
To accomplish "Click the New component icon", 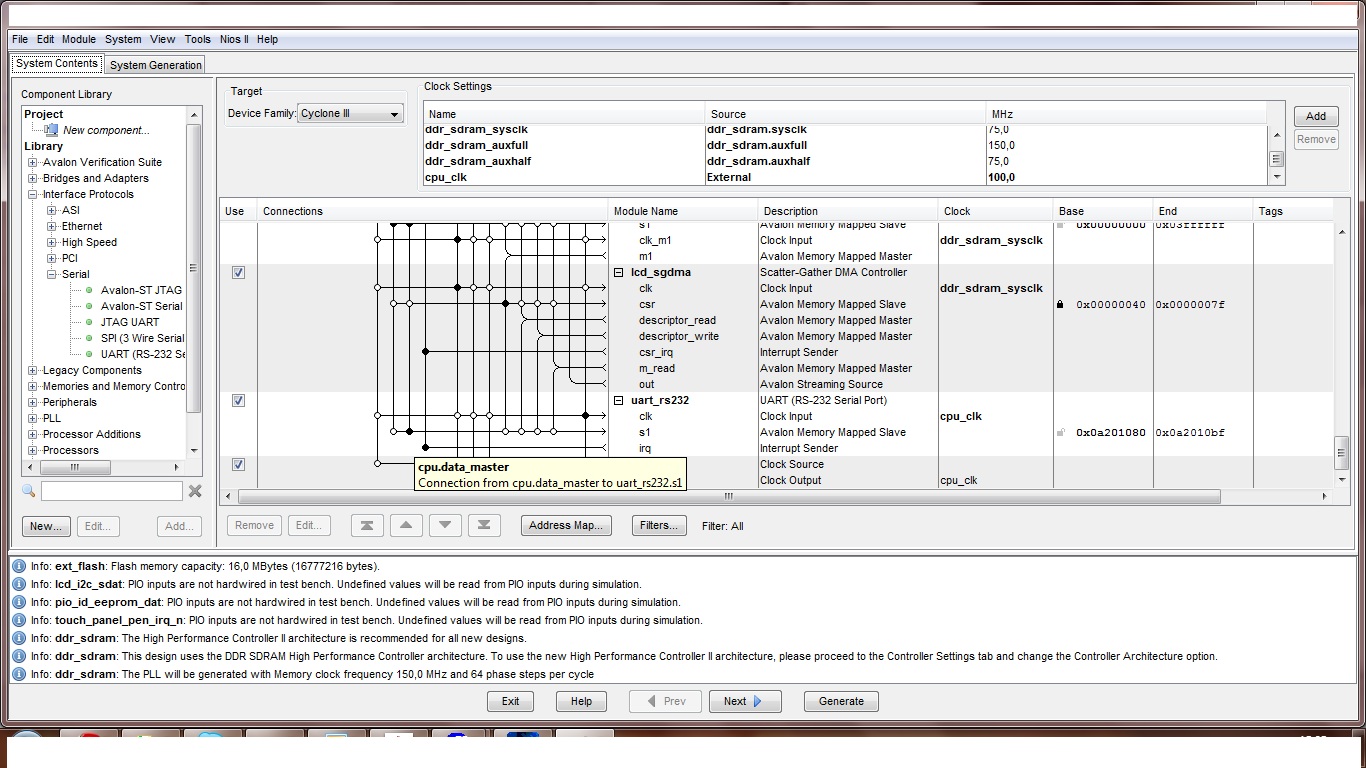I will click(51, 130).
